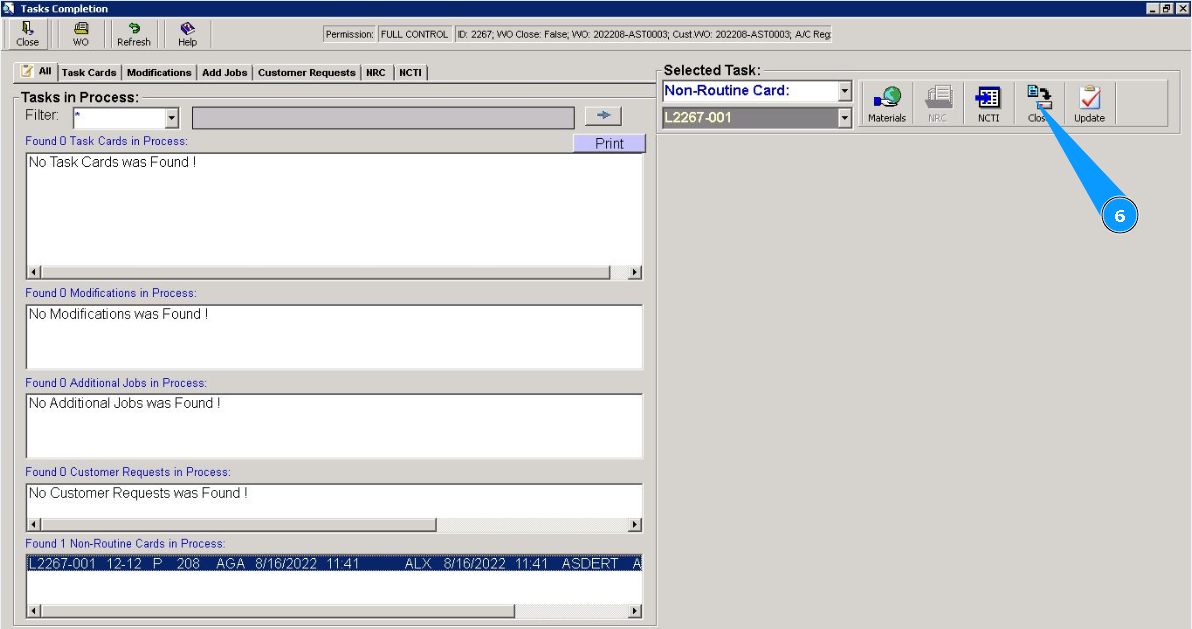Open the Modifications tab
1192x629 pixels.
159,72
